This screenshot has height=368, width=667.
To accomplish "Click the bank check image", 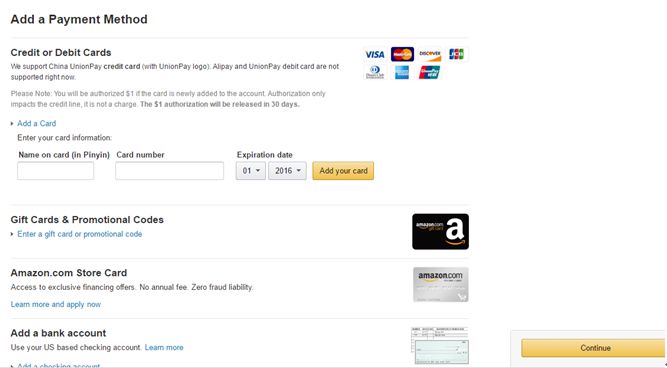I will [x=440, y=345].
